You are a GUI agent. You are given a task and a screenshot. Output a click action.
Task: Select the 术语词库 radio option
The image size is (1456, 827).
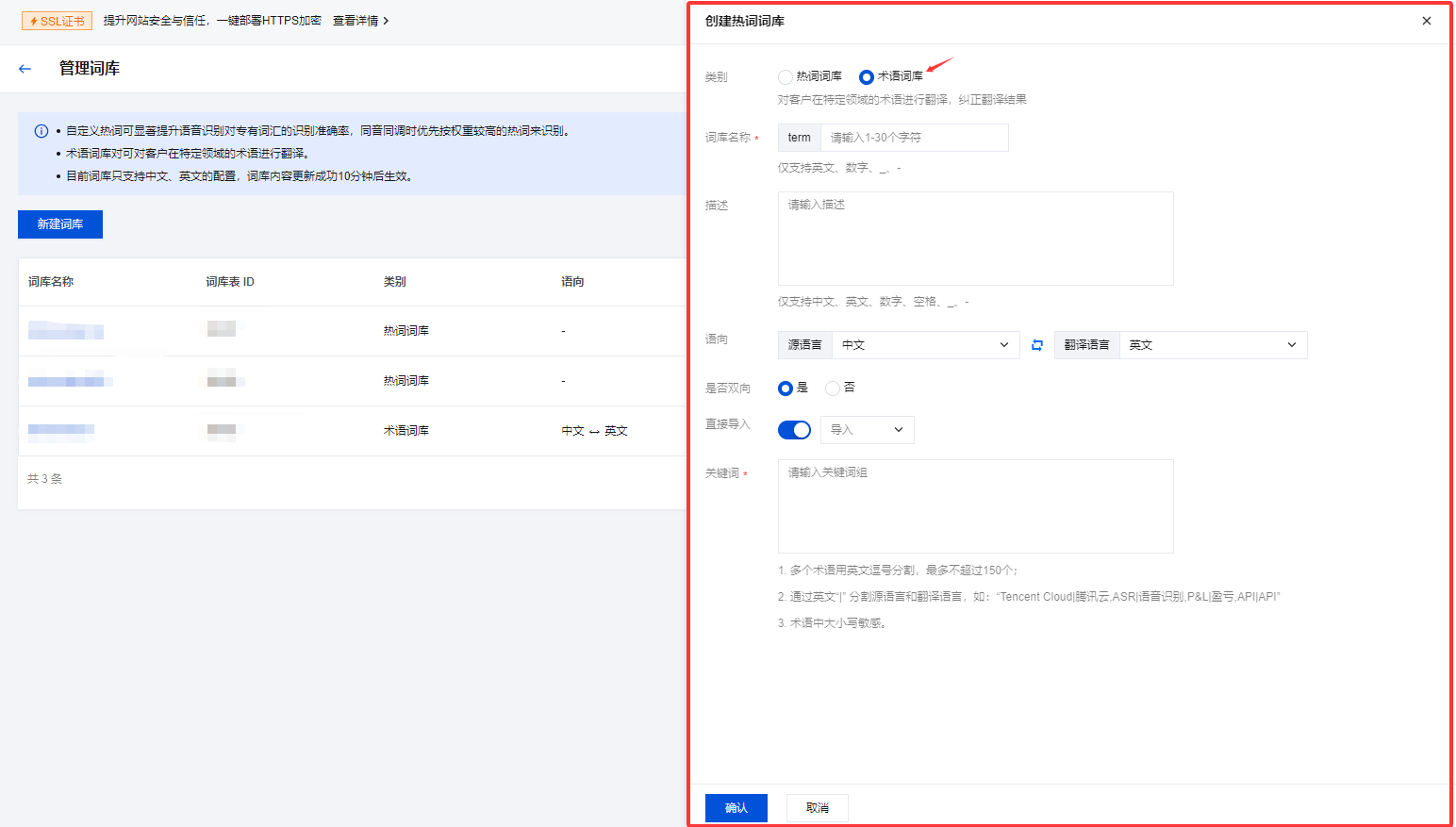coord(866,77)
